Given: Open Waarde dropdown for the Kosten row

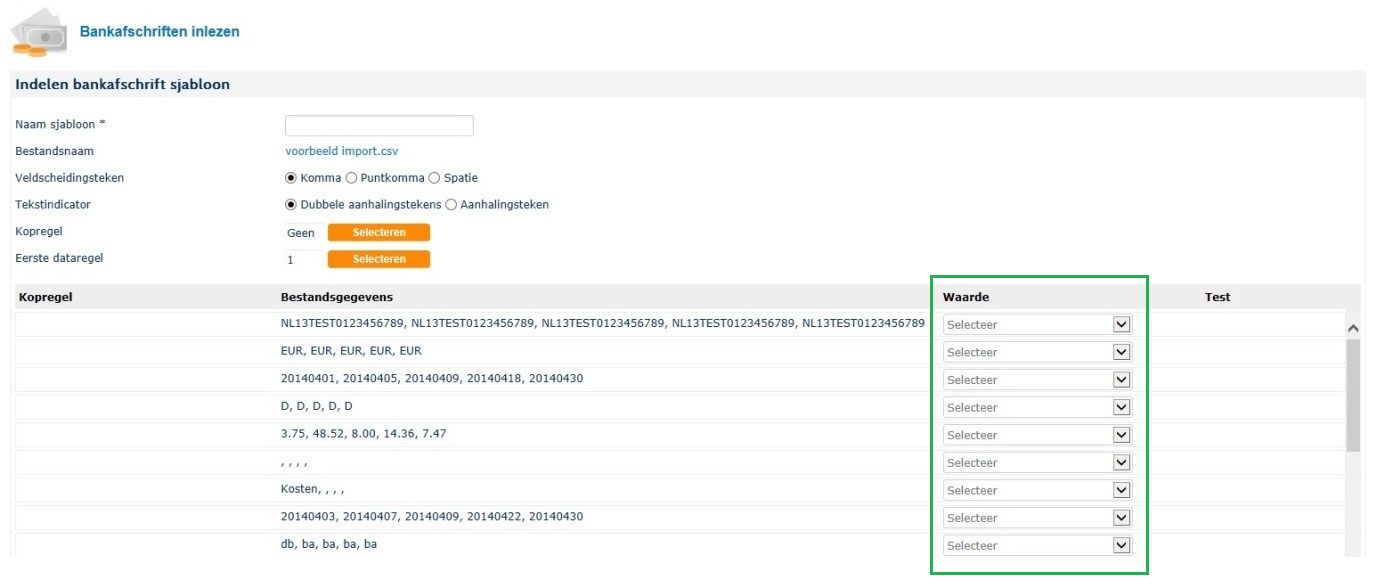Looking at the screenshot, I should (1037, 491).
